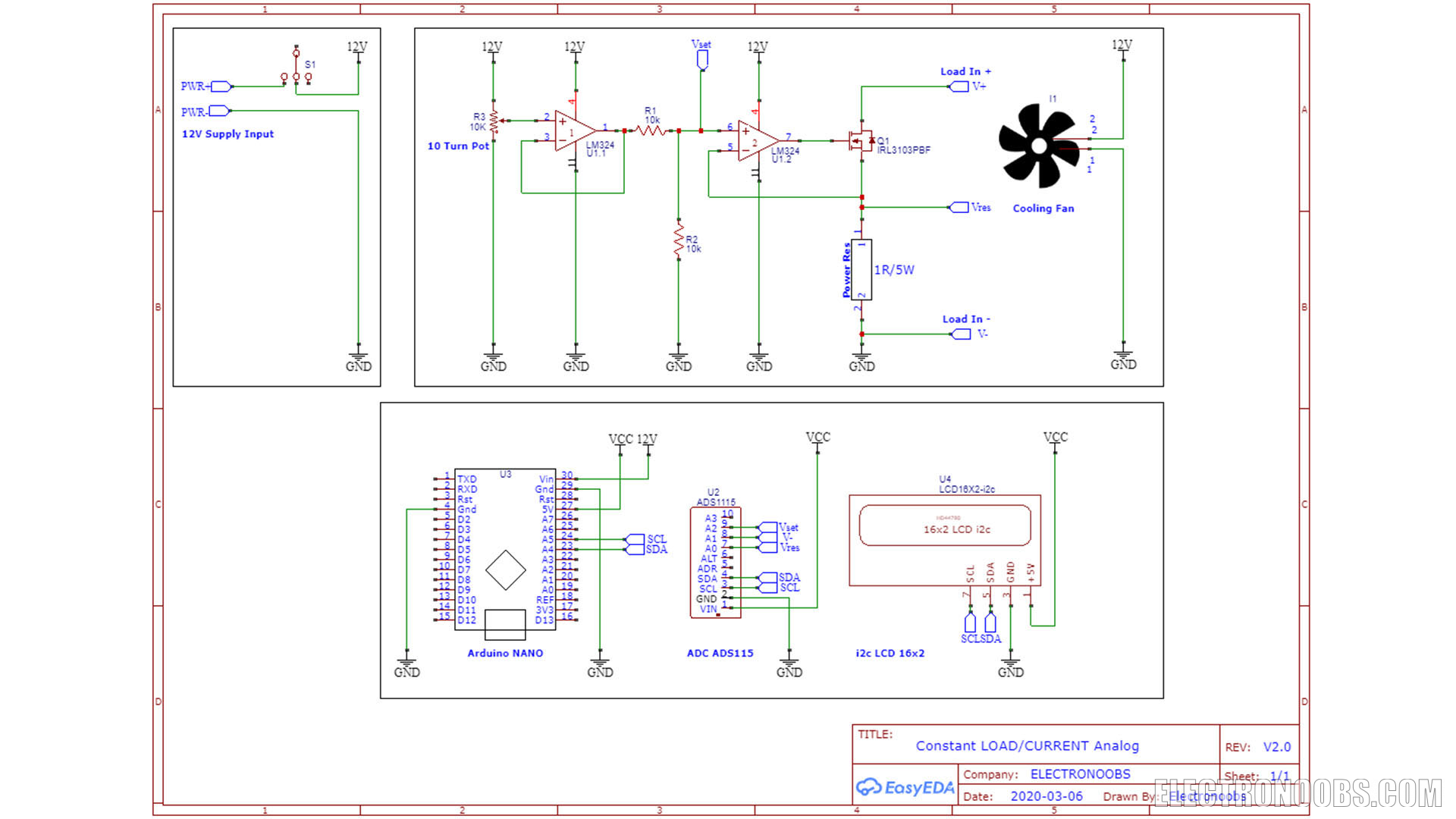Click the "i2c LCD 16x2" caption
The width and height of the screenshot is (1456, 819).
890,653
